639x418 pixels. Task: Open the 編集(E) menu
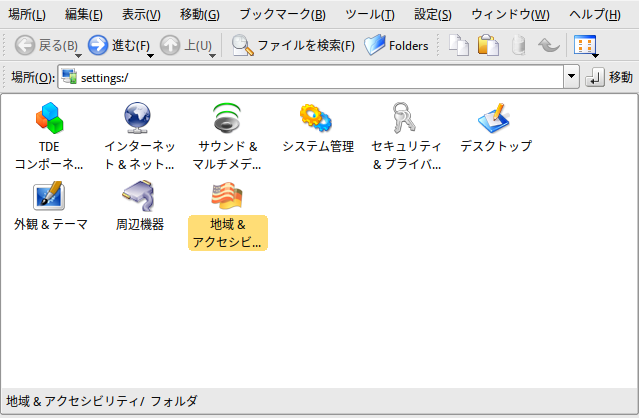coord(84,15)
